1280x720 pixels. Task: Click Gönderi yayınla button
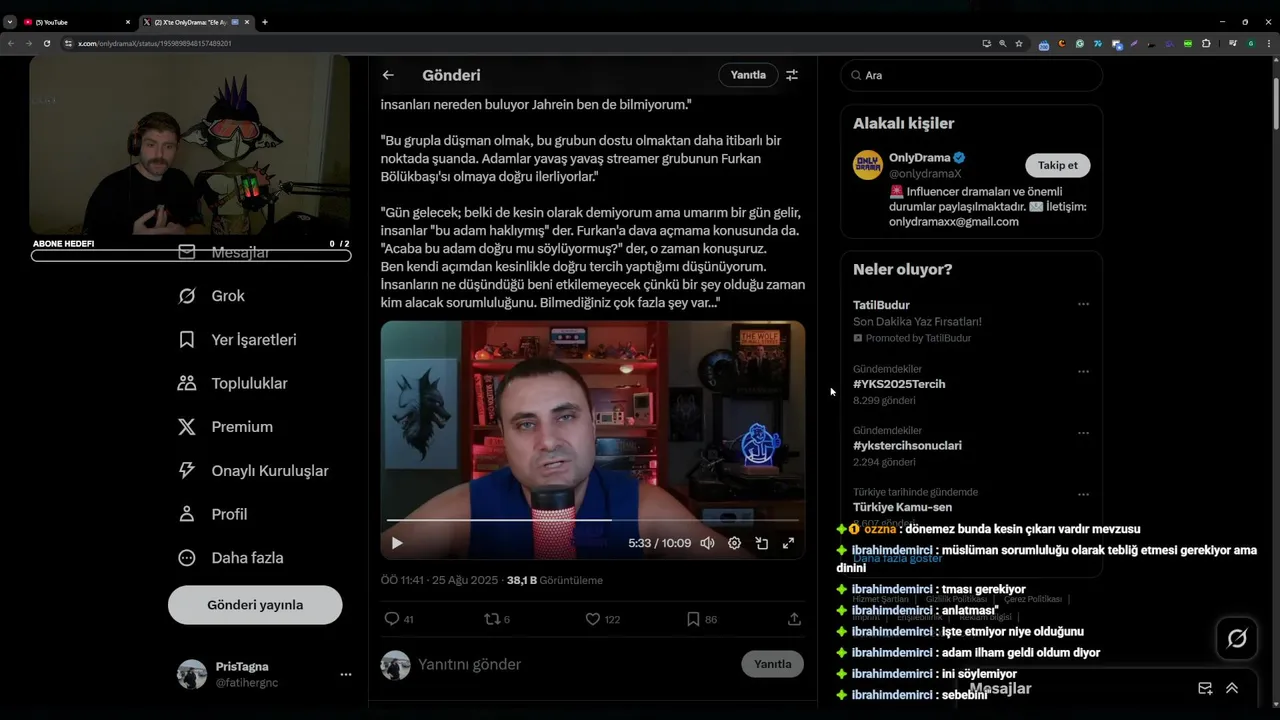[x=255, y=605]
